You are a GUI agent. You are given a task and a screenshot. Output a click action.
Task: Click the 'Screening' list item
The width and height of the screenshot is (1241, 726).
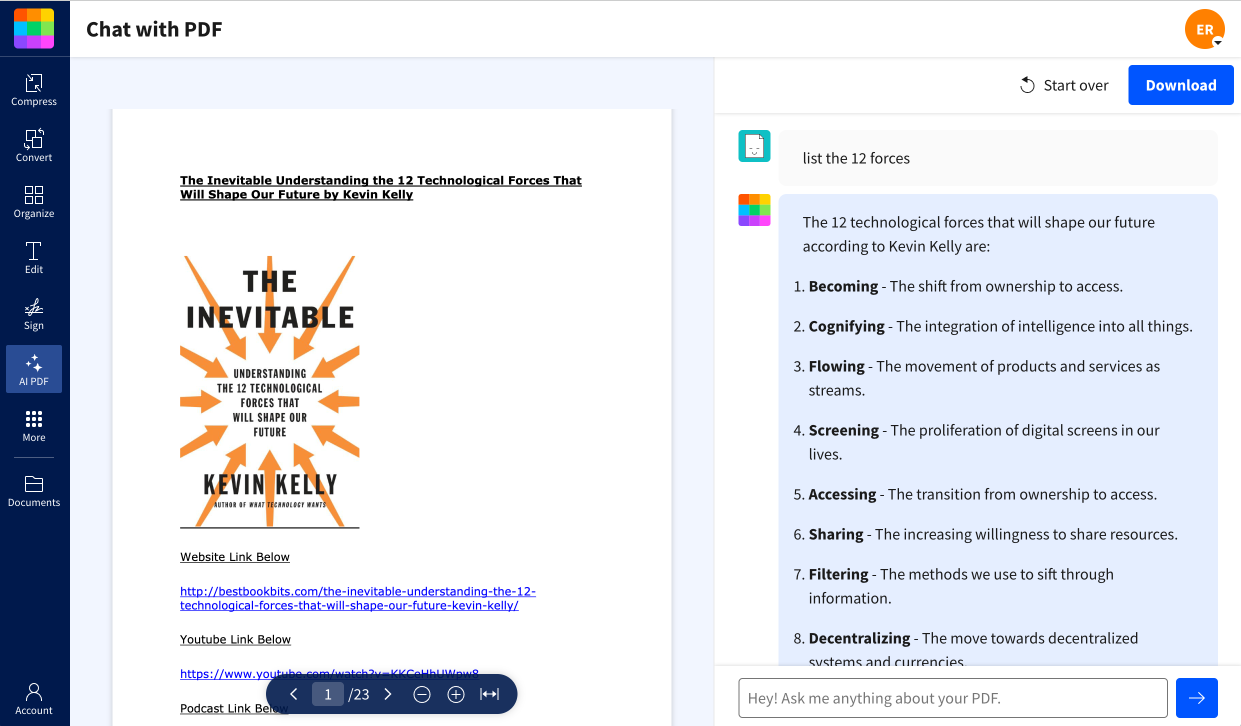[984, 442]
